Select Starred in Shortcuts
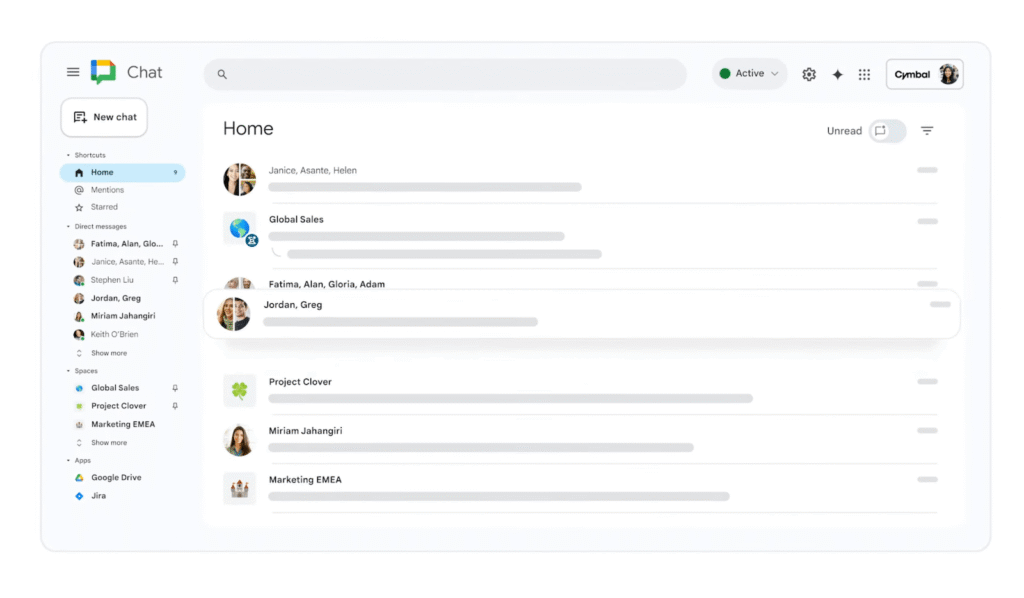This screenshot has height=598, width=1024. pyautogui.click(x=104, y=207)
